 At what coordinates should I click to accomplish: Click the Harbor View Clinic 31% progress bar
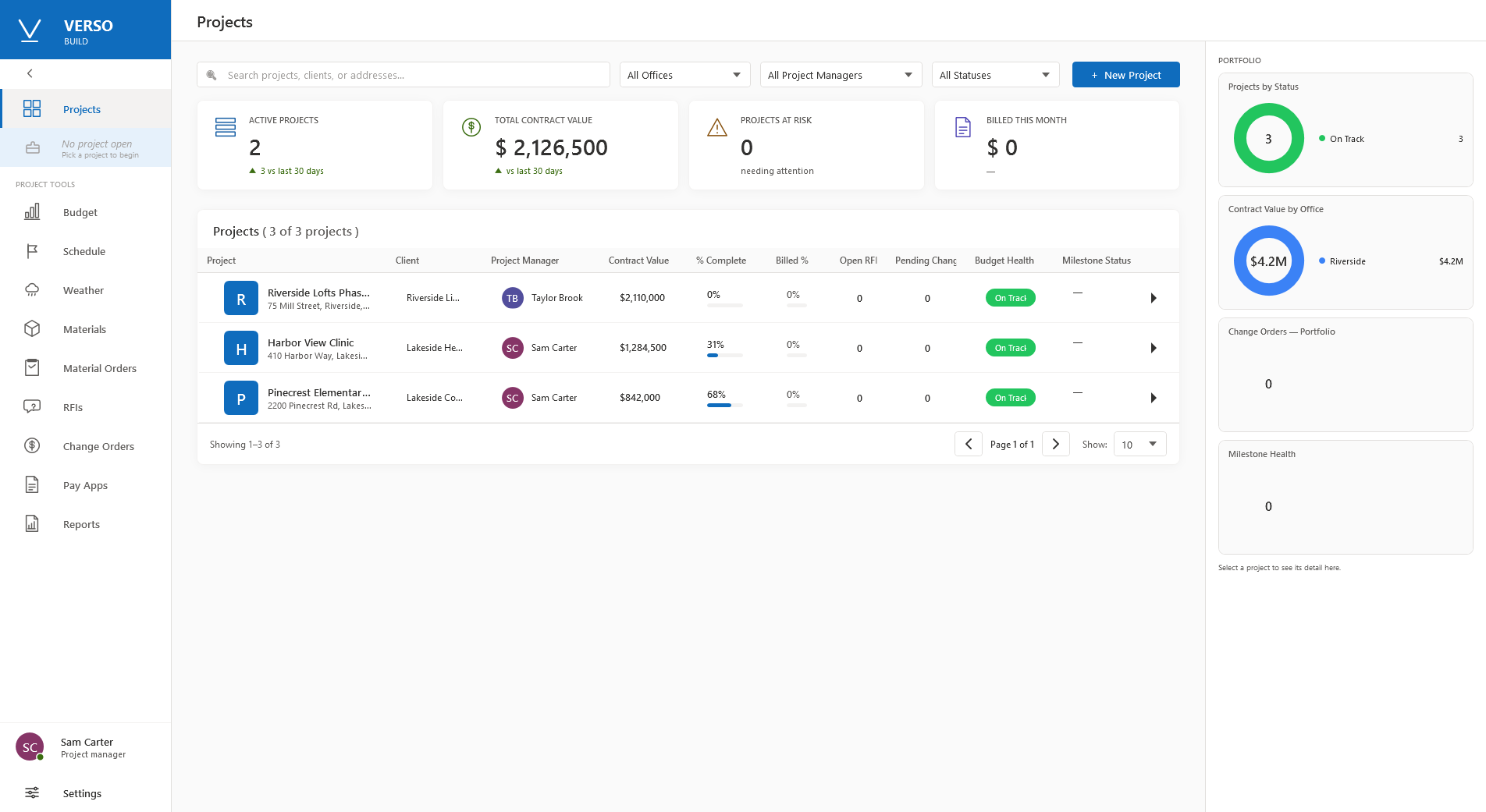click(724, 356)
